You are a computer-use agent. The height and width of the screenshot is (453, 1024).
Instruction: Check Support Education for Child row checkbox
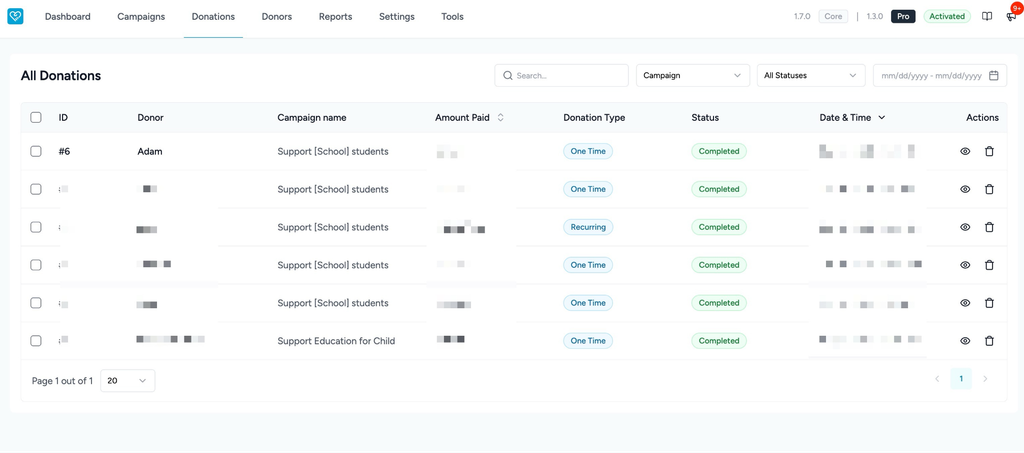coord(36,341)
